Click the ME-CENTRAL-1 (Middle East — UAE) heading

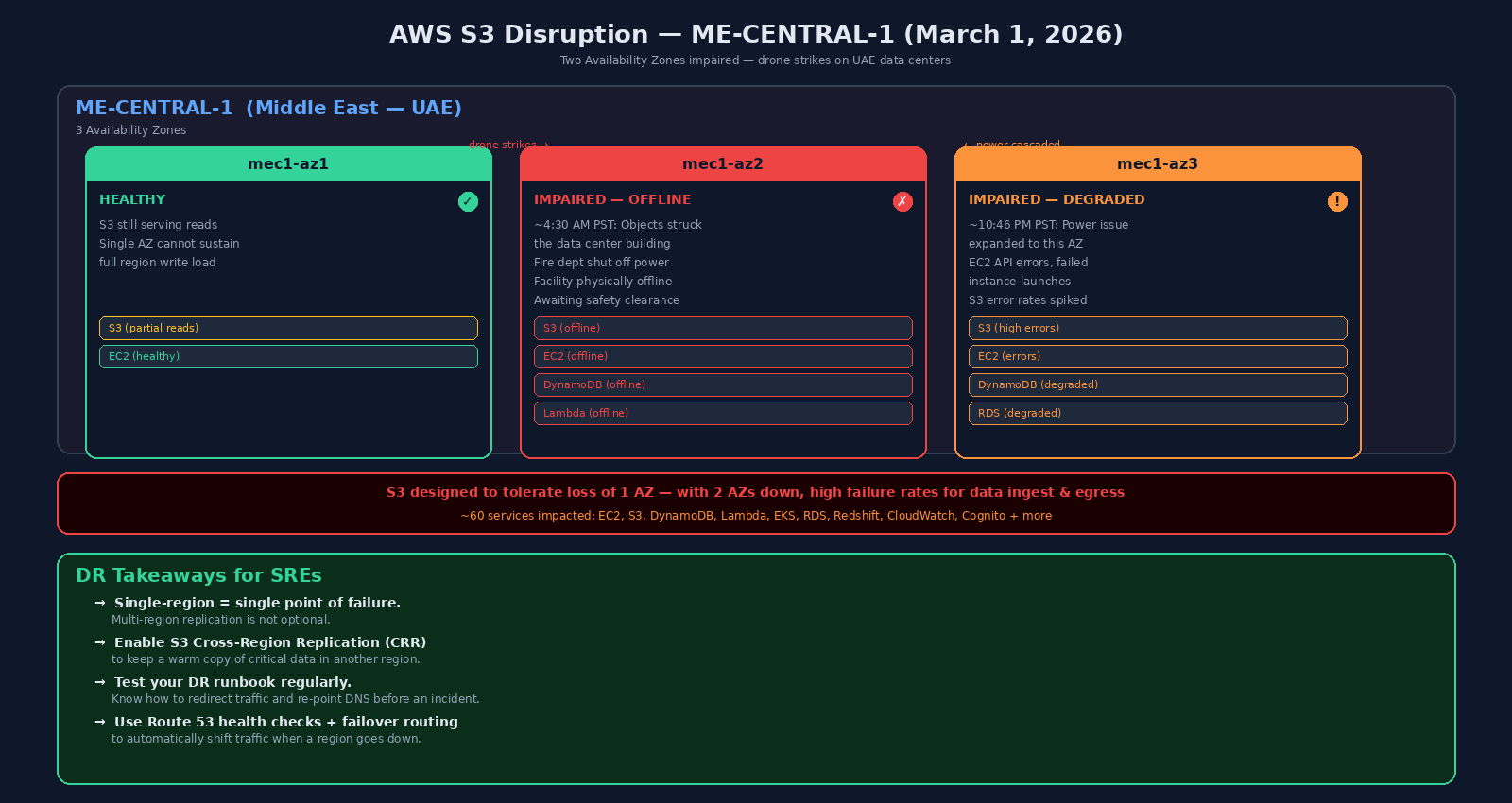tap(268, 108)
